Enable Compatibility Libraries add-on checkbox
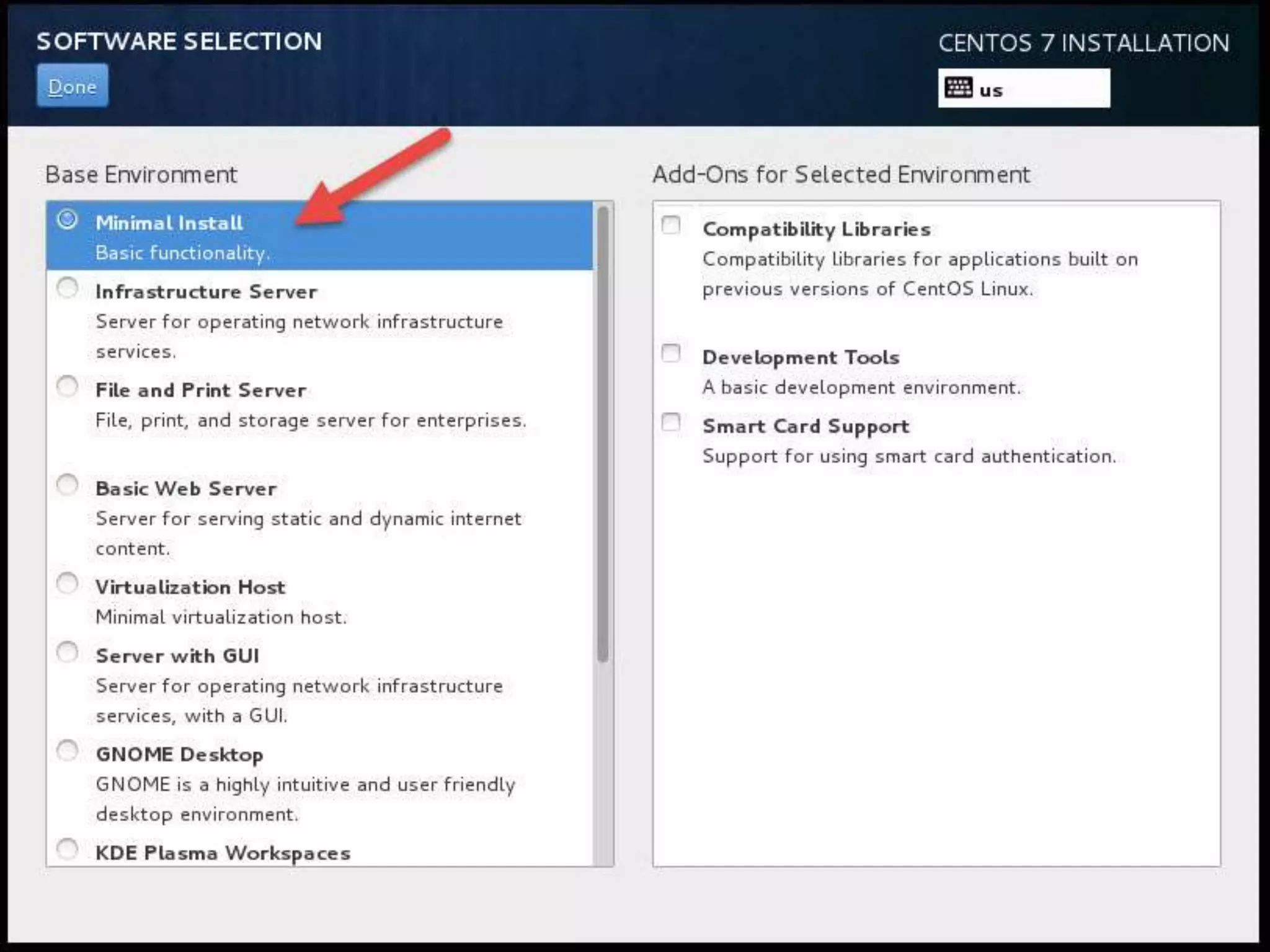 671,224
